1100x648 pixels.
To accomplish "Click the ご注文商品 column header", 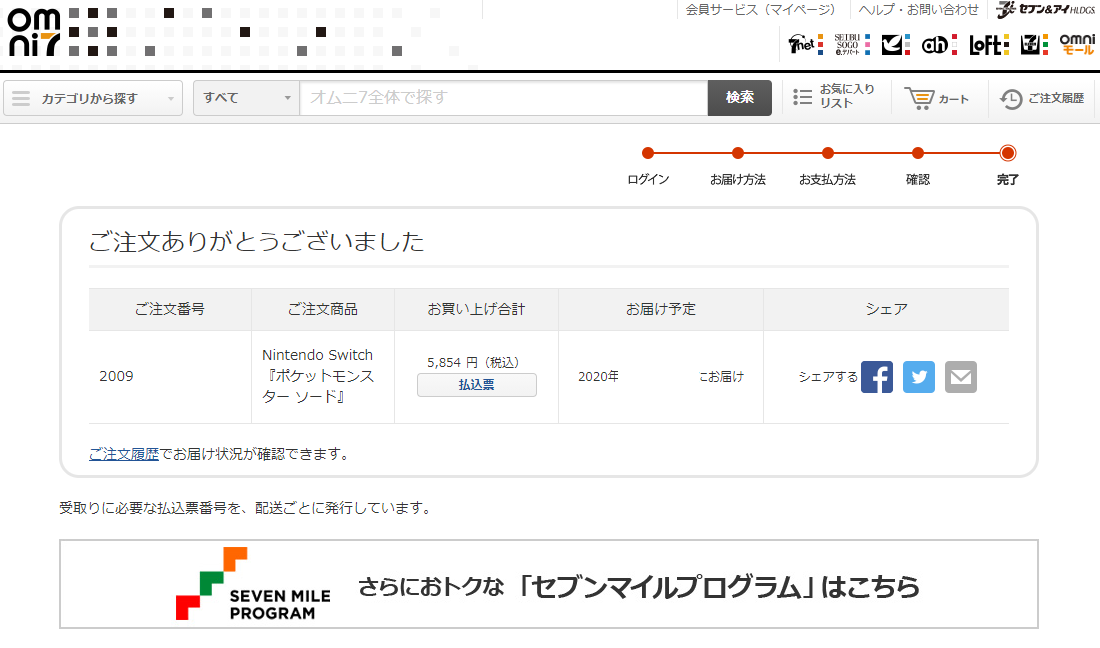I will [323, 309].
